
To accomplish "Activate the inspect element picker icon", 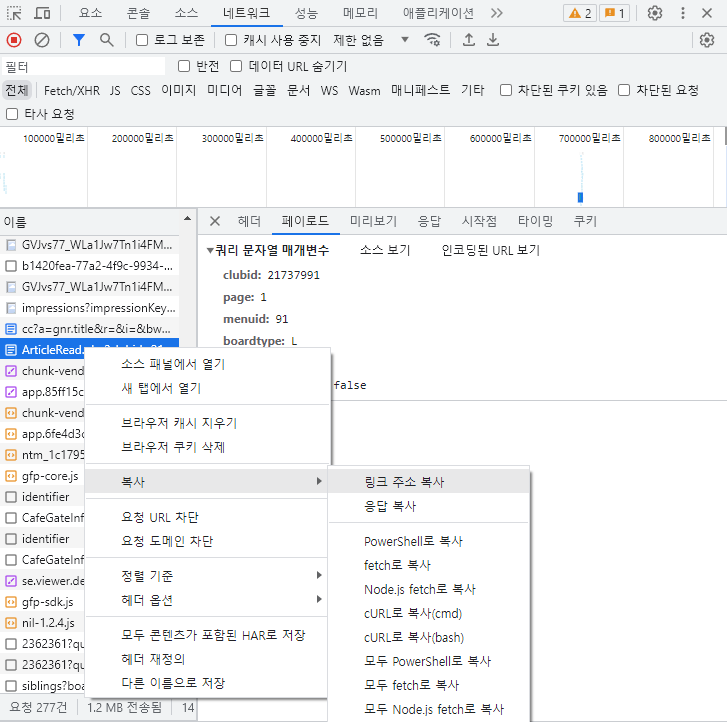I will point(14,13).
